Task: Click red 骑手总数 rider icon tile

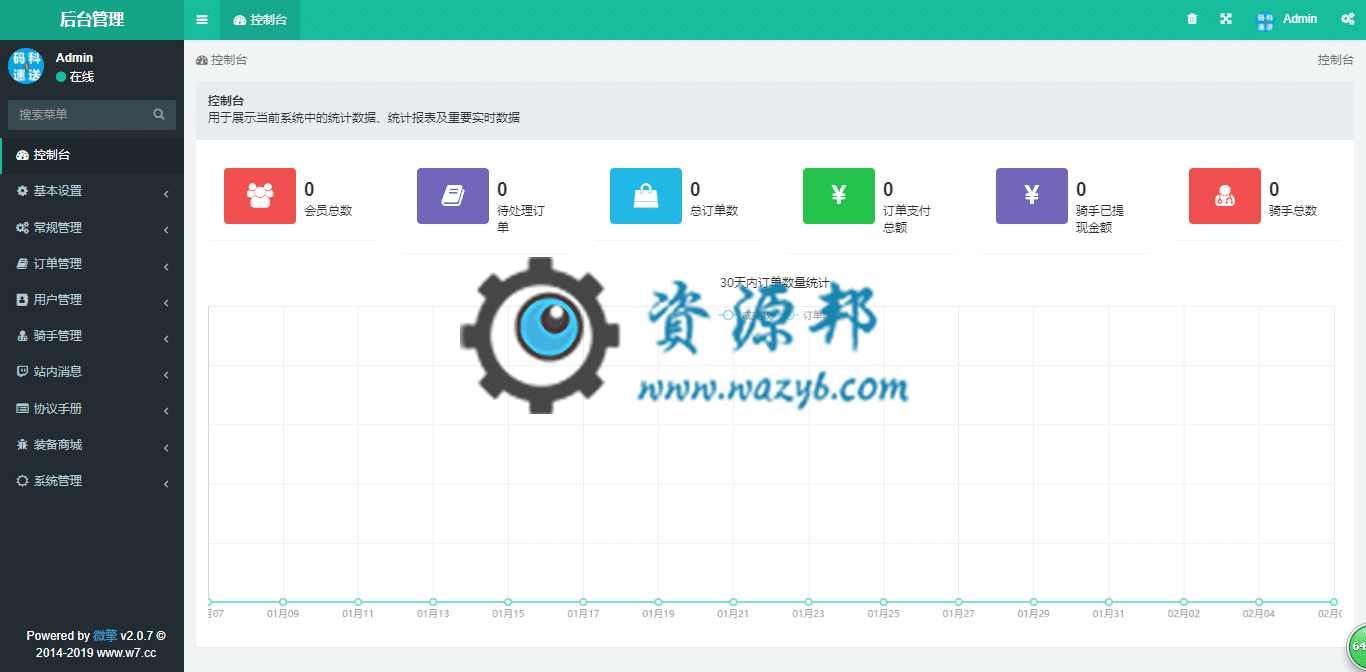Action: [x=1225, y=196]
